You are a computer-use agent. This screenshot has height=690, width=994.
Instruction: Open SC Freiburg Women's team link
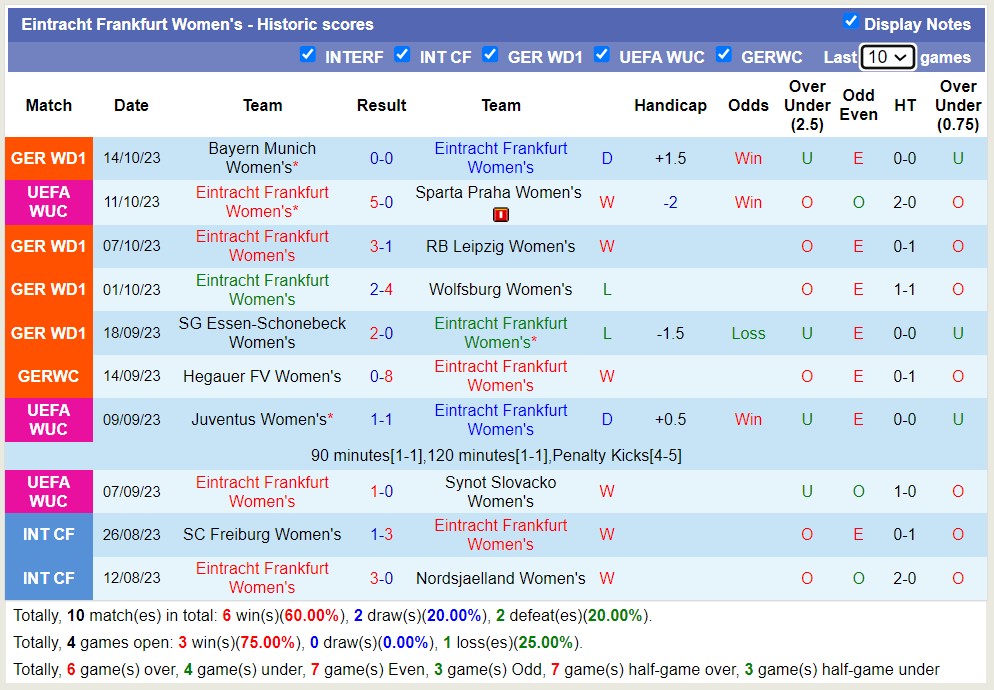[262, 534]
